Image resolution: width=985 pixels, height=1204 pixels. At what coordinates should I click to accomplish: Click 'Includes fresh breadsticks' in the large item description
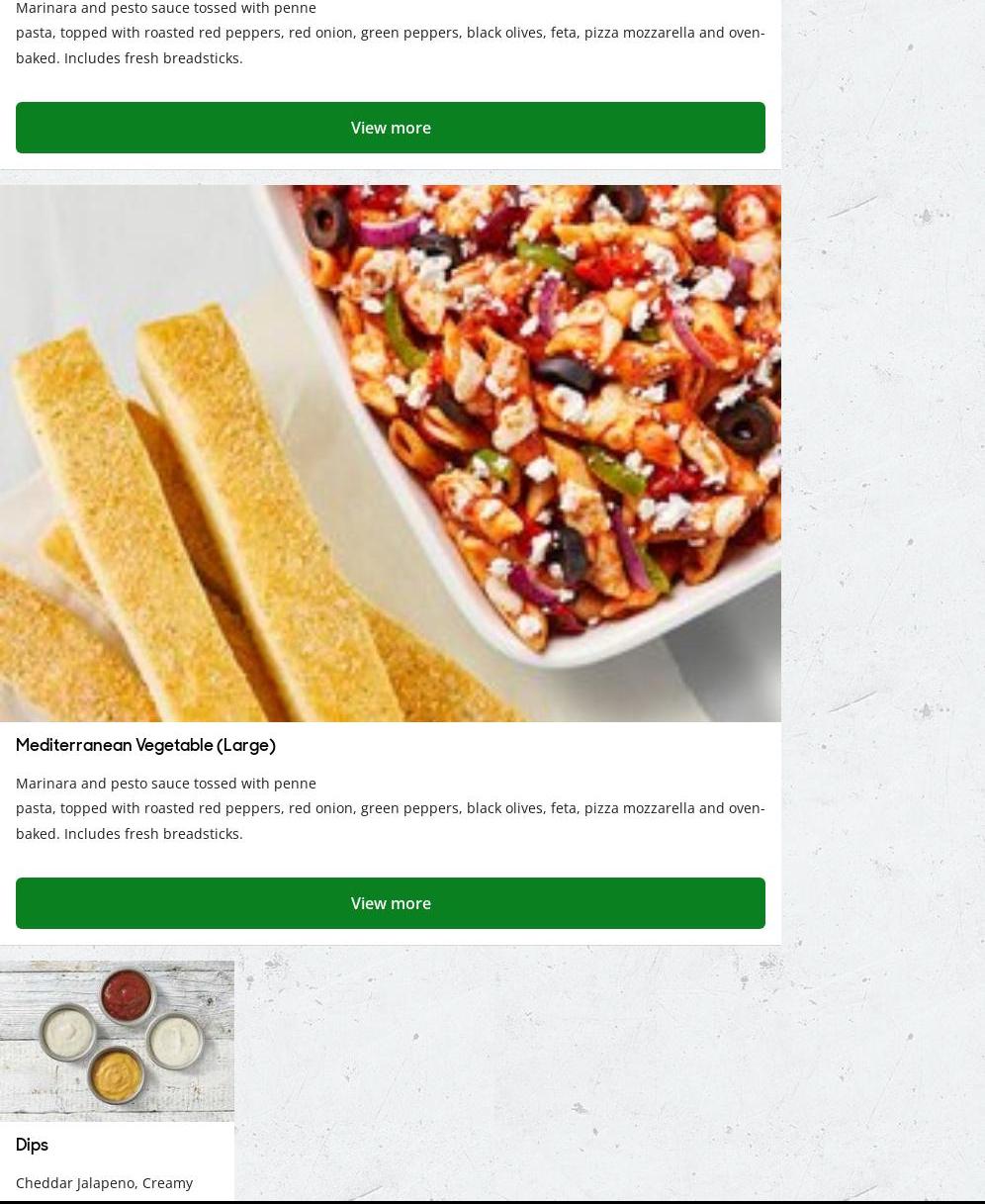pyautogui.click(x=153, y=834)
